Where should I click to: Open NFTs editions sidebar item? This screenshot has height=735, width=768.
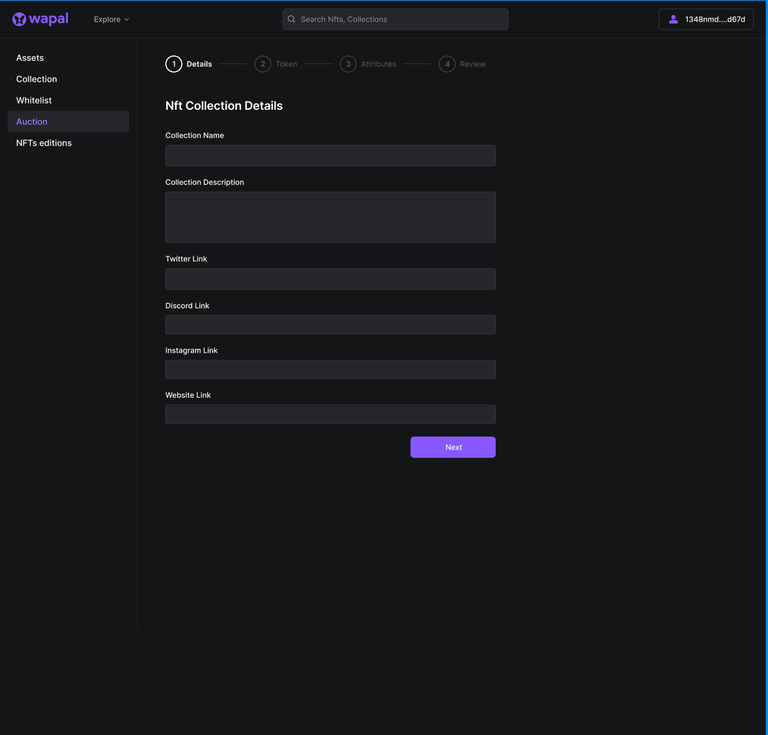point(44,143)
